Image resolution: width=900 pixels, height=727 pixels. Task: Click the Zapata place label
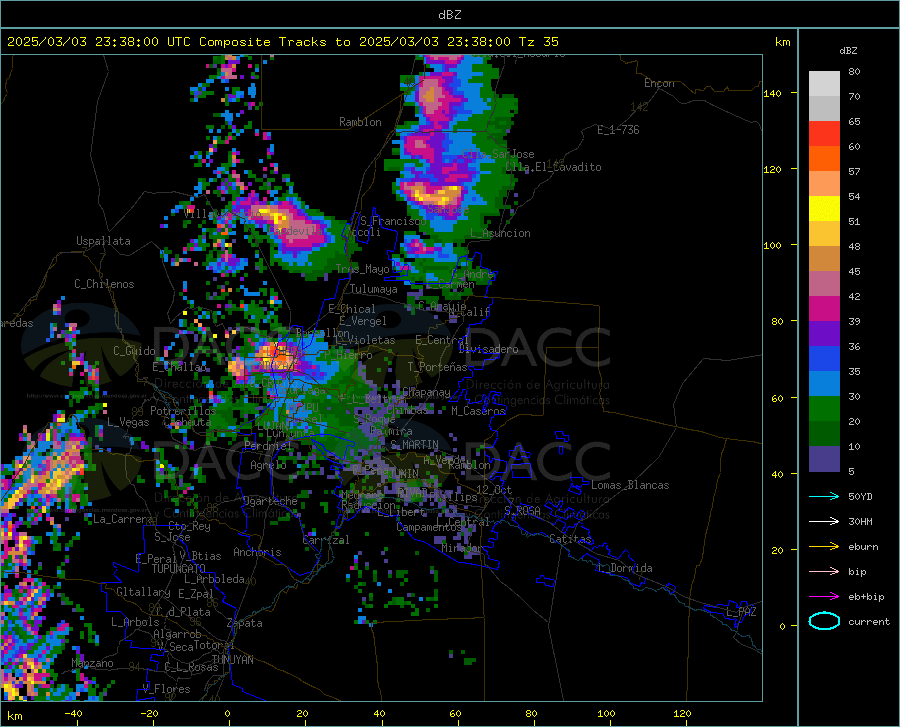coord(245,623)
